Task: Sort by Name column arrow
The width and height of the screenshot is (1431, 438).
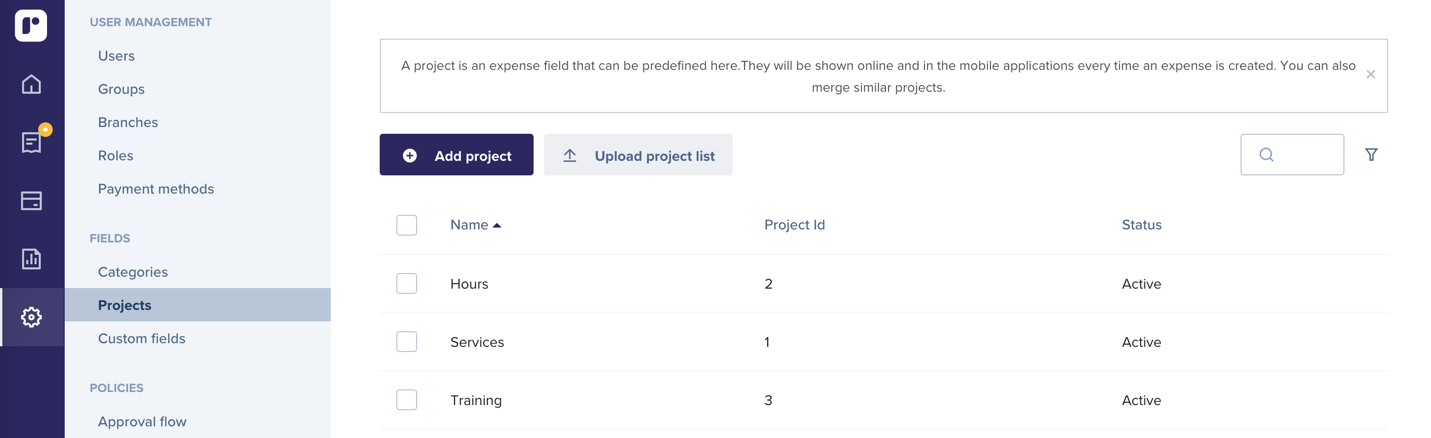Action: [x=497, y=225]
